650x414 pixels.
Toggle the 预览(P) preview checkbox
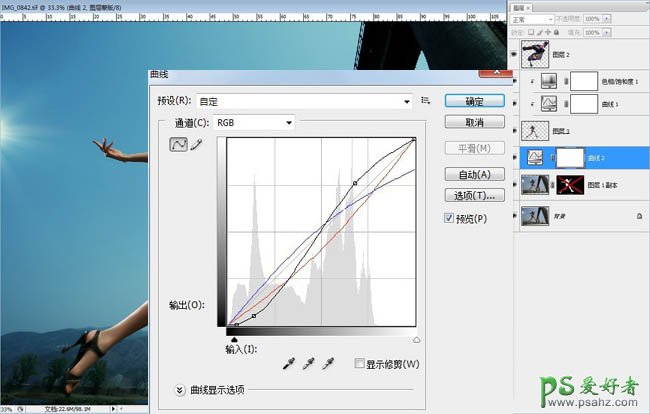coord(448,218)
